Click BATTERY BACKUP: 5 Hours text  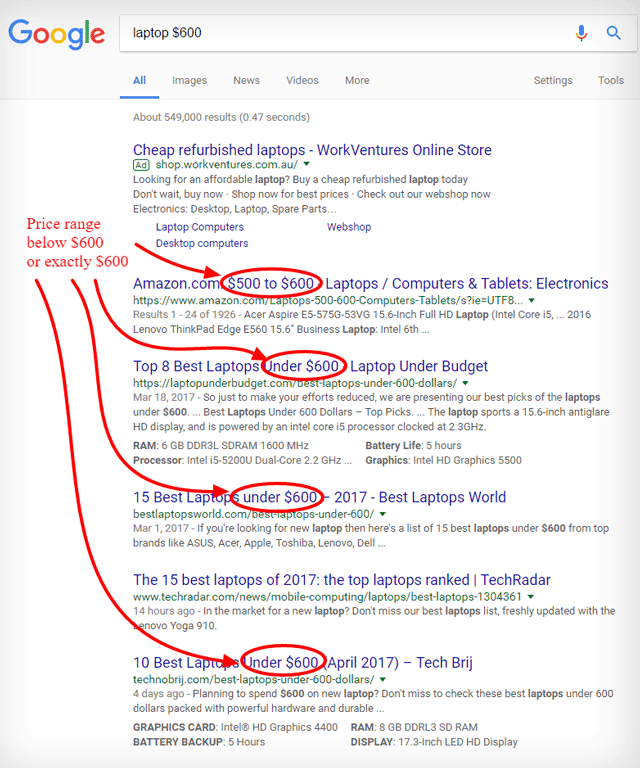(199, 742)
